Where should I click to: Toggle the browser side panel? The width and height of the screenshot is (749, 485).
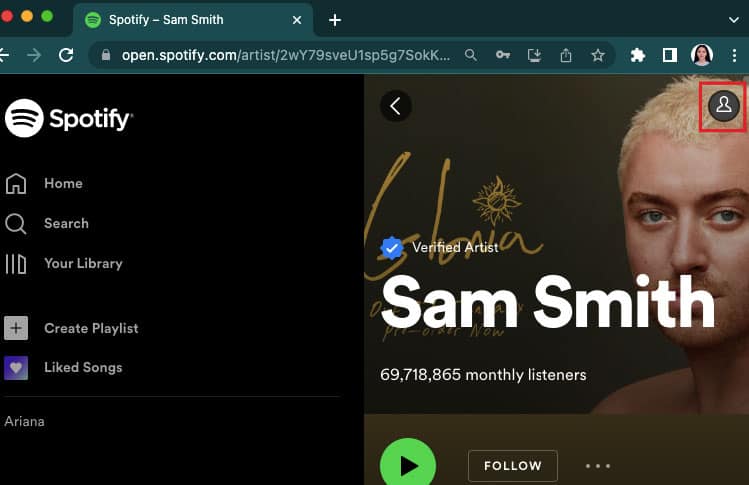(669, 55)
